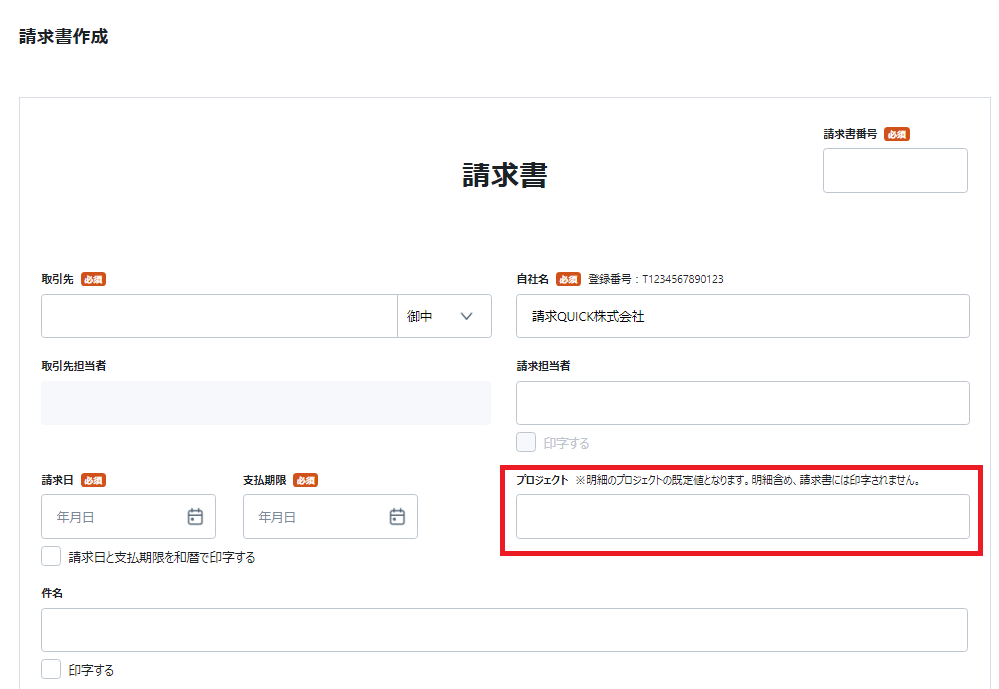
Task: Open the 支払期限 calendar picker icon
Action: point(397,516)
